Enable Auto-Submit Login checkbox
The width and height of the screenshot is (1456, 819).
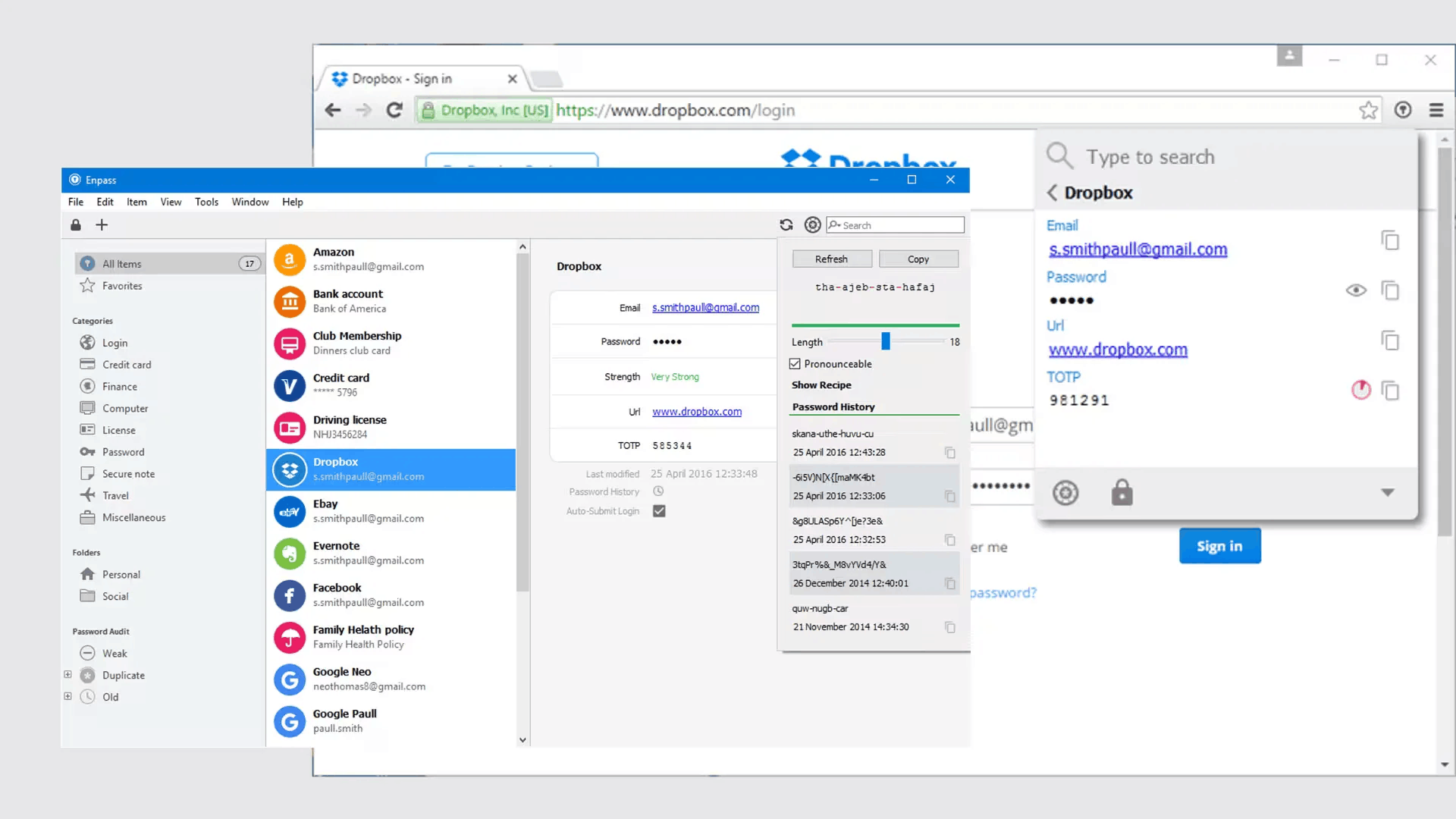click(659, 511)
